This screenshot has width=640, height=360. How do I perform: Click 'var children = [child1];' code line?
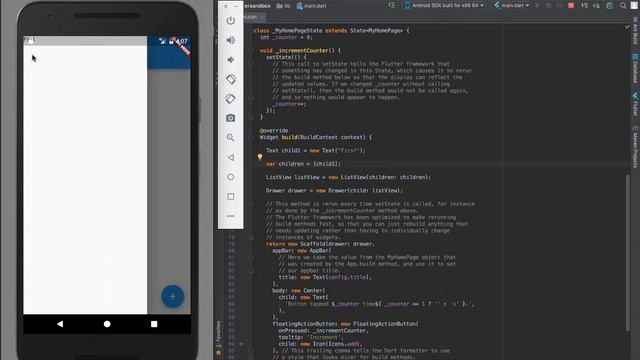[303, 164]
